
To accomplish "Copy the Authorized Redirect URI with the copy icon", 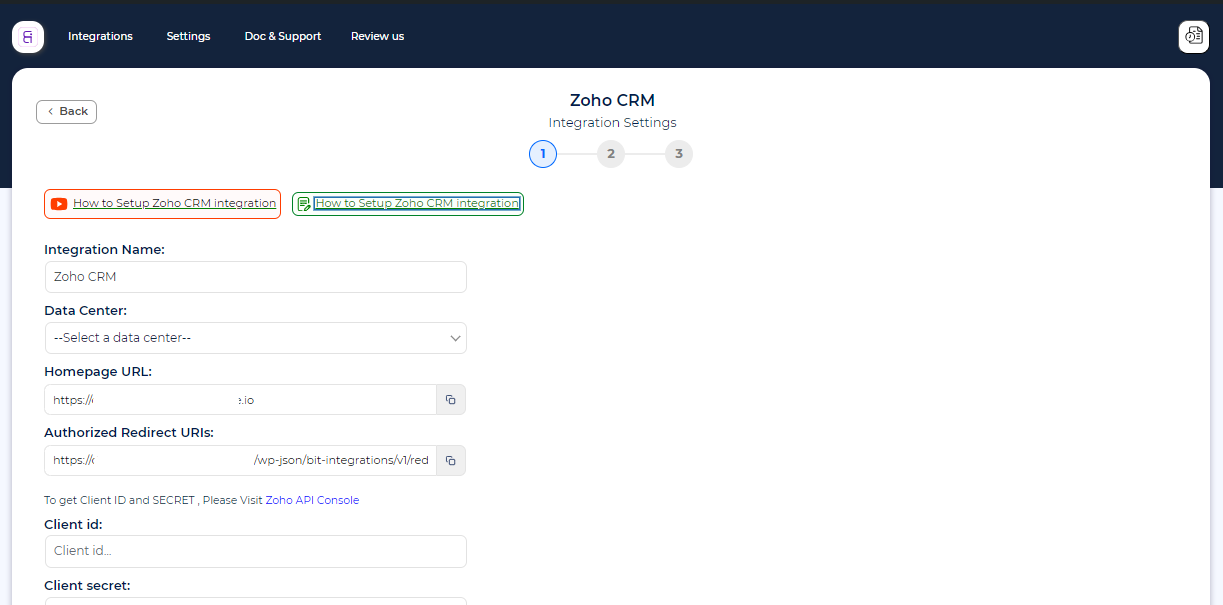I will pyautogui.click(x=450, y=460).
